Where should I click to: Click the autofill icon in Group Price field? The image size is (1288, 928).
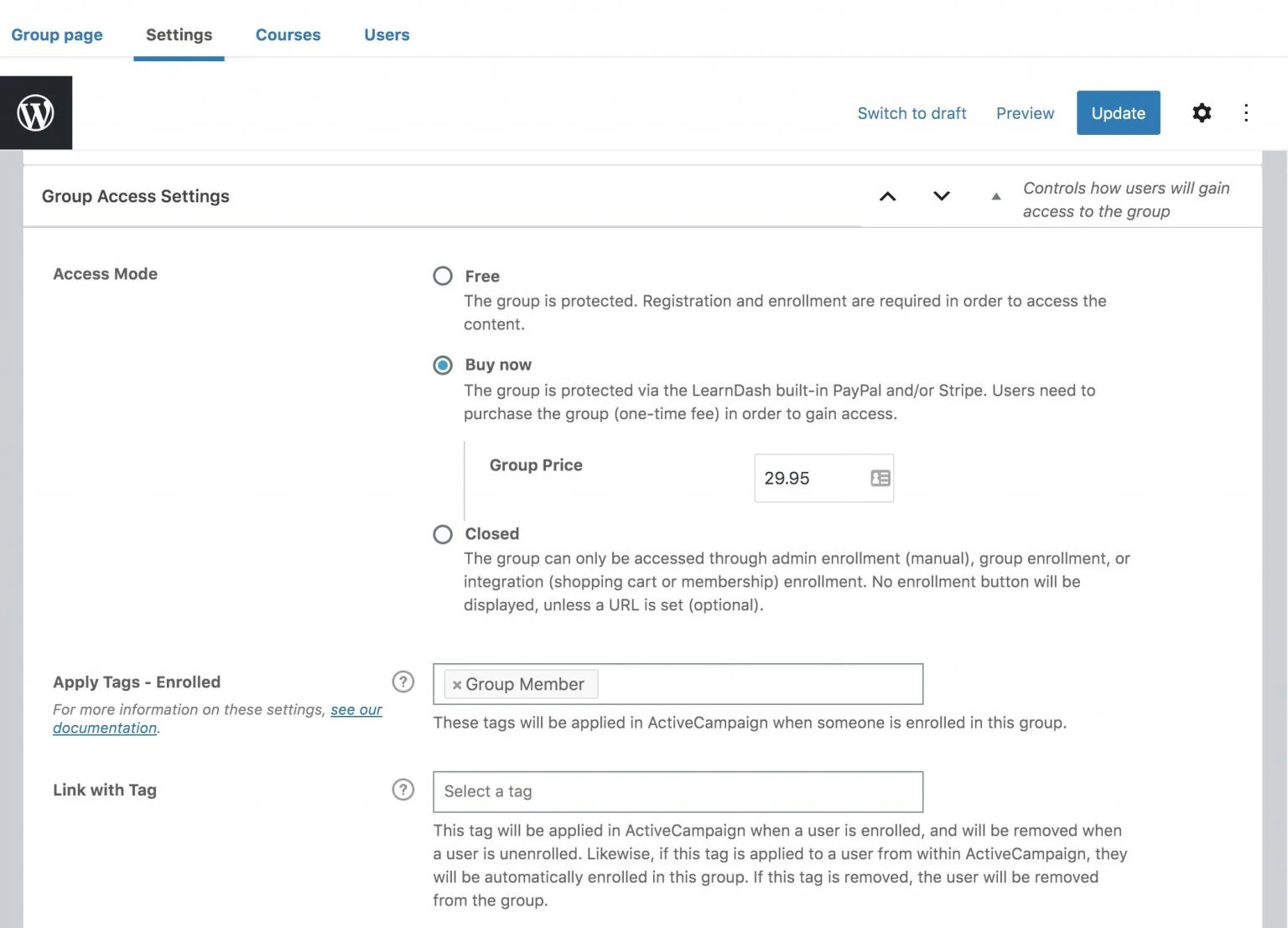(880, 478)
